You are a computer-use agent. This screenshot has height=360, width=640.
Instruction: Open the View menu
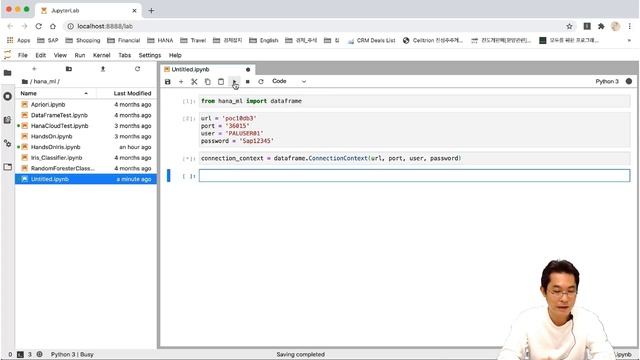pos(60,55)
